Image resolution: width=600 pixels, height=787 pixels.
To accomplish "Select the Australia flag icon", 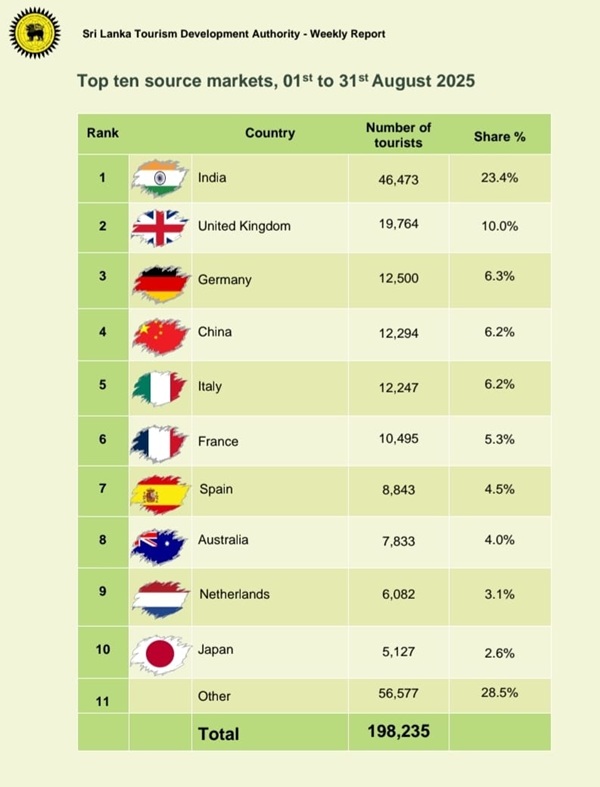I will point(160,541).
